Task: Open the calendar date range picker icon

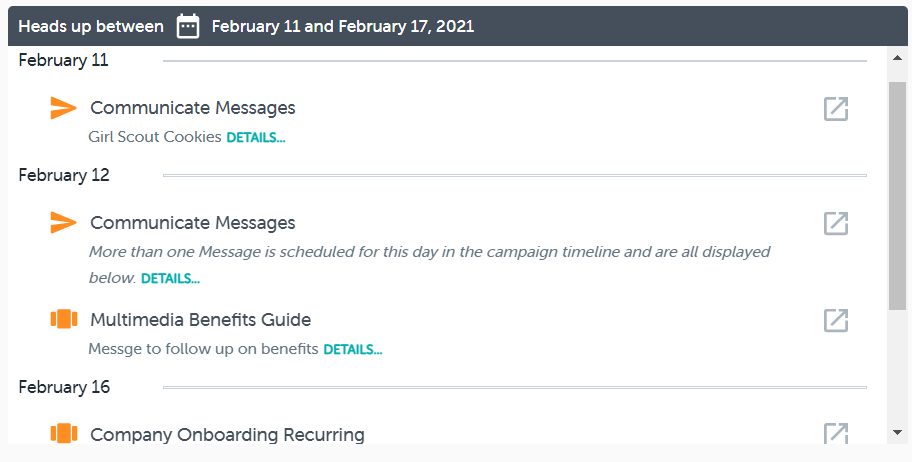Action: click(188, 26)
